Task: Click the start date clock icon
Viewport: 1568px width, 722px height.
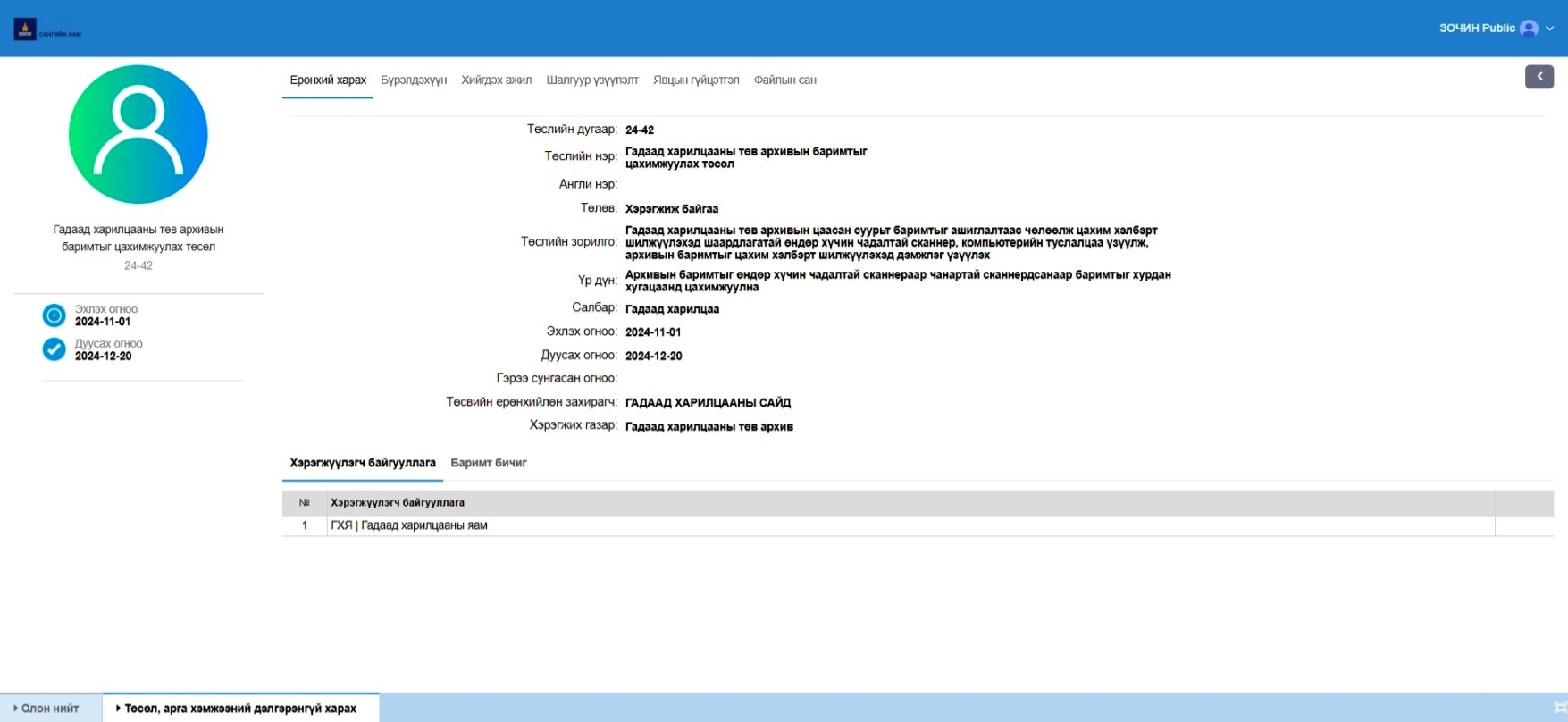Action: (55, 315)
